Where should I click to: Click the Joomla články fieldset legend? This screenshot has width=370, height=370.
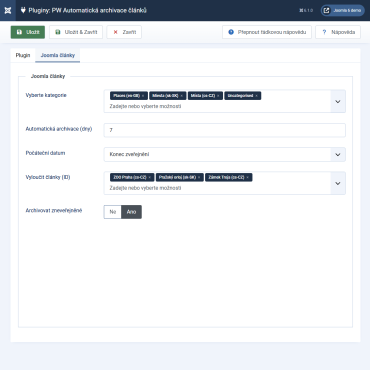[48, 76]
